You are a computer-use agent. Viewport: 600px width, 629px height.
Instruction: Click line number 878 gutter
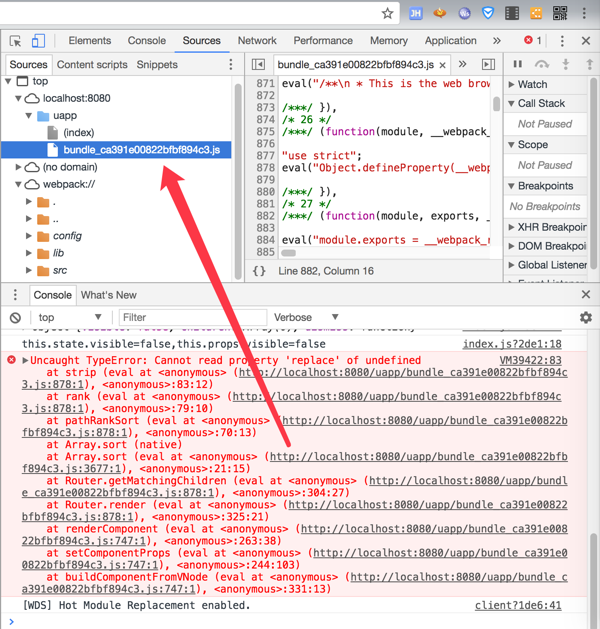coord(266,168)
